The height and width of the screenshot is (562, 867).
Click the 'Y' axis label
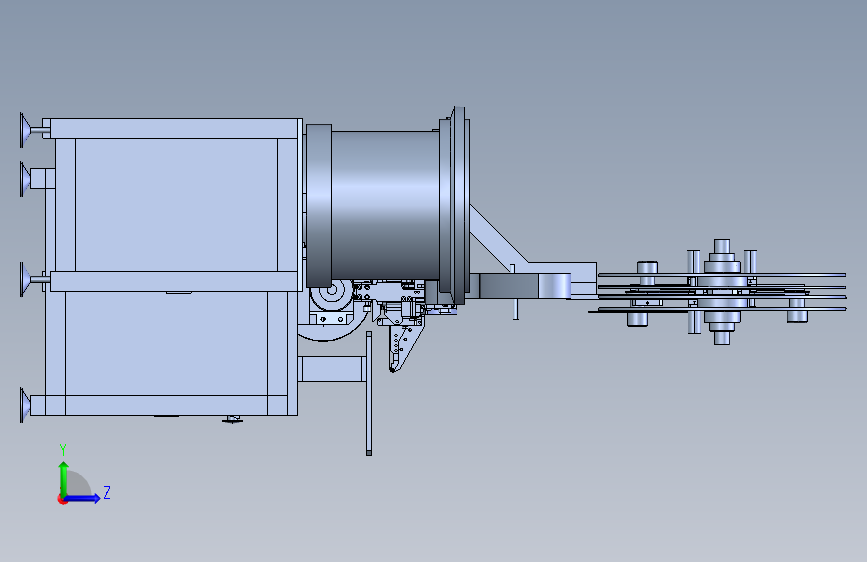(63, 450)
